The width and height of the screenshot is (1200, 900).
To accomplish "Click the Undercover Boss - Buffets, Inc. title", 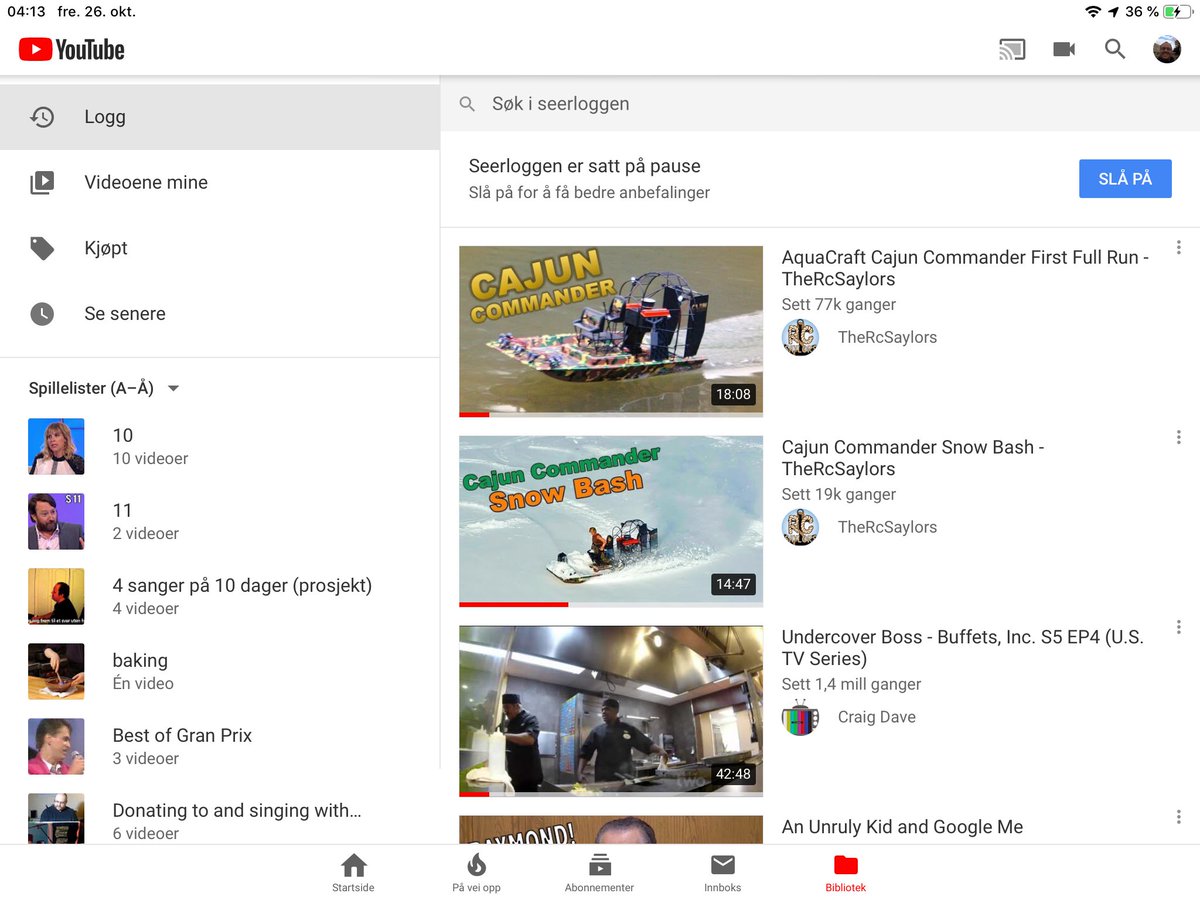I will click(962, 648).
